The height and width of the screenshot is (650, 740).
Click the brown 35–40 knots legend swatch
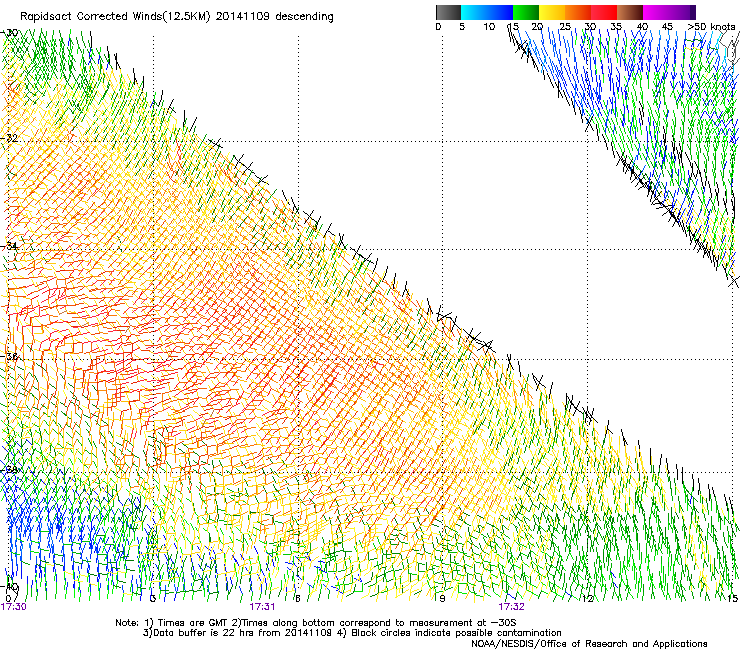point(630,12)
